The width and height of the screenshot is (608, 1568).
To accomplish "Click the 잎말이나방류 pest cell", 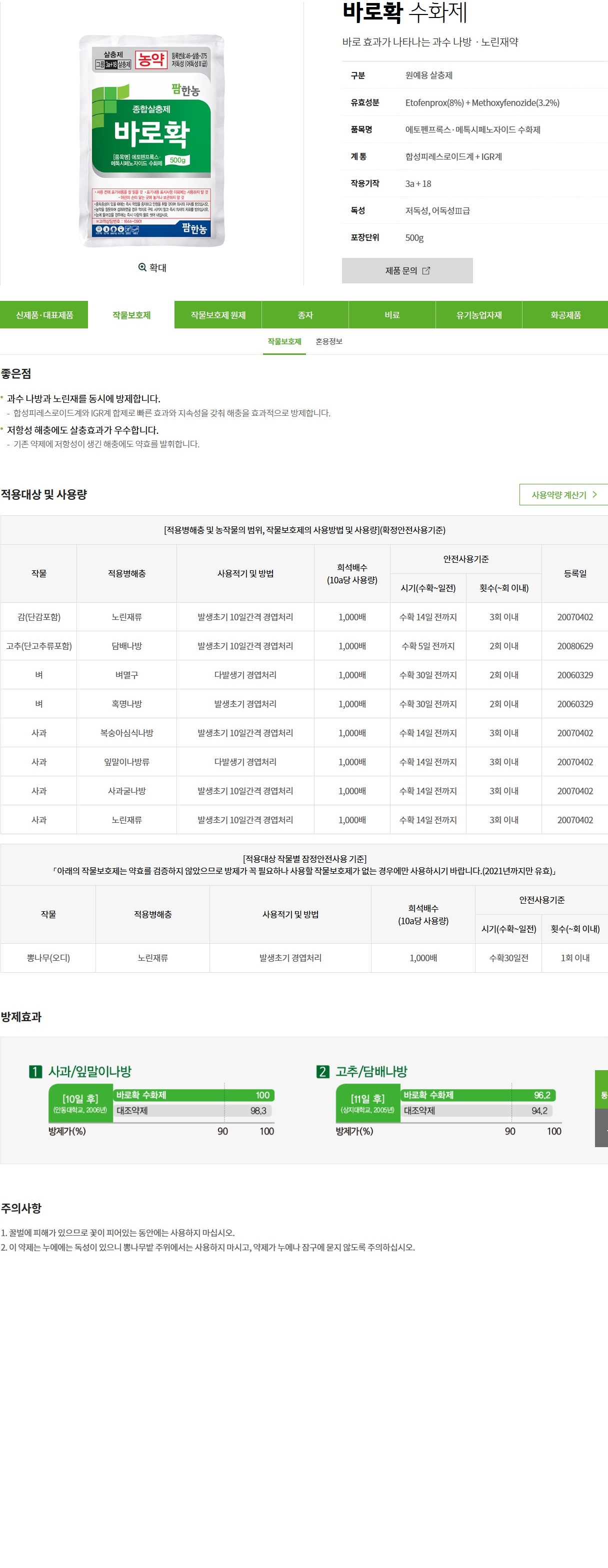I will coord(126,762).
